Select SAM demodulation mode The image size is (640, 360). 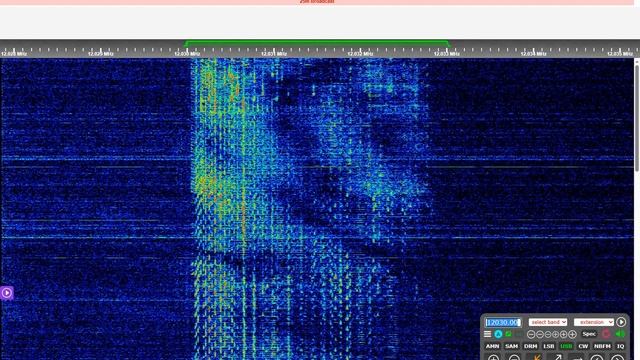point(511,346)
